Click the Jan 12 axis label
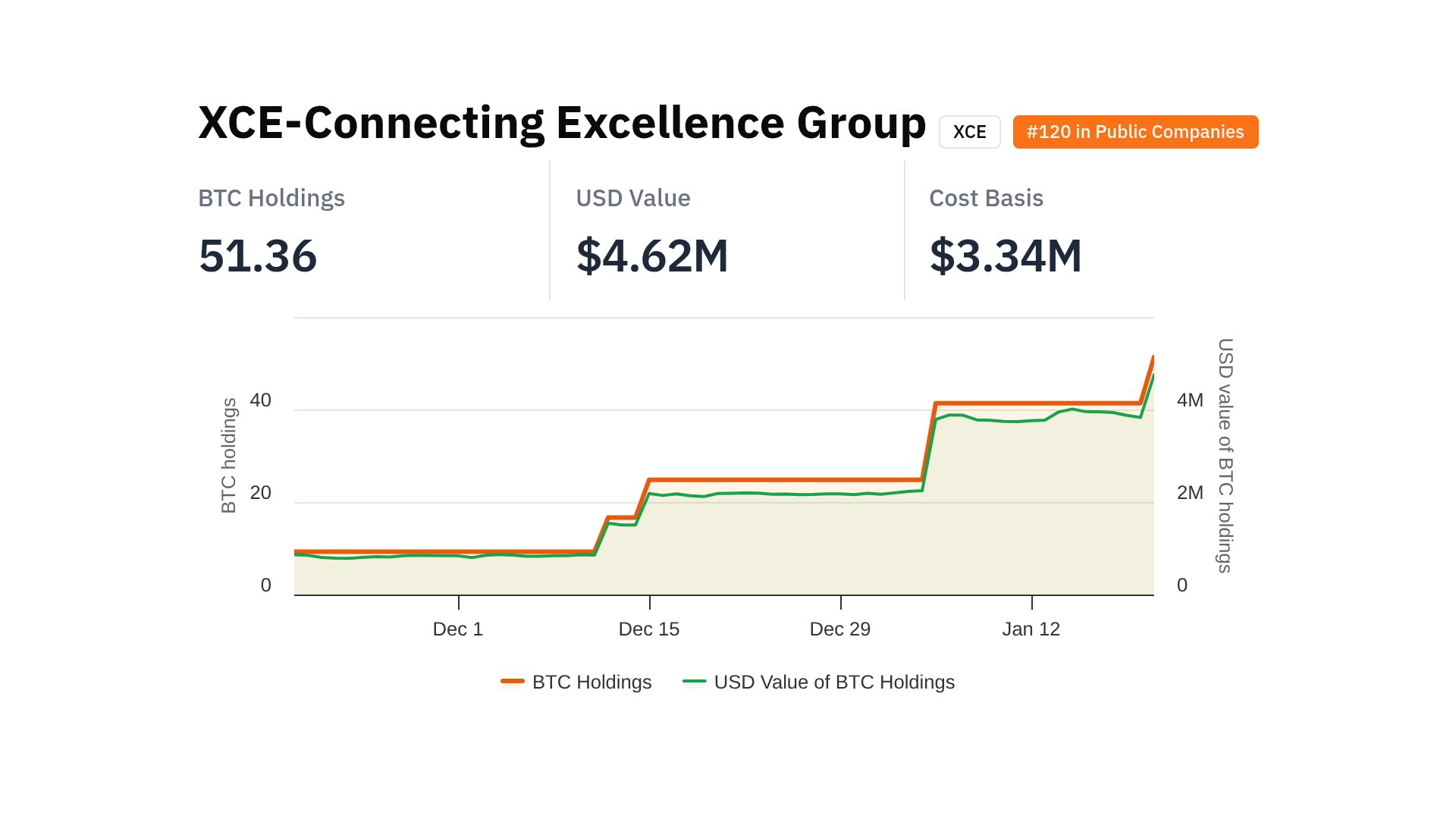1456x819 pixels. (x=1031, y=629)
